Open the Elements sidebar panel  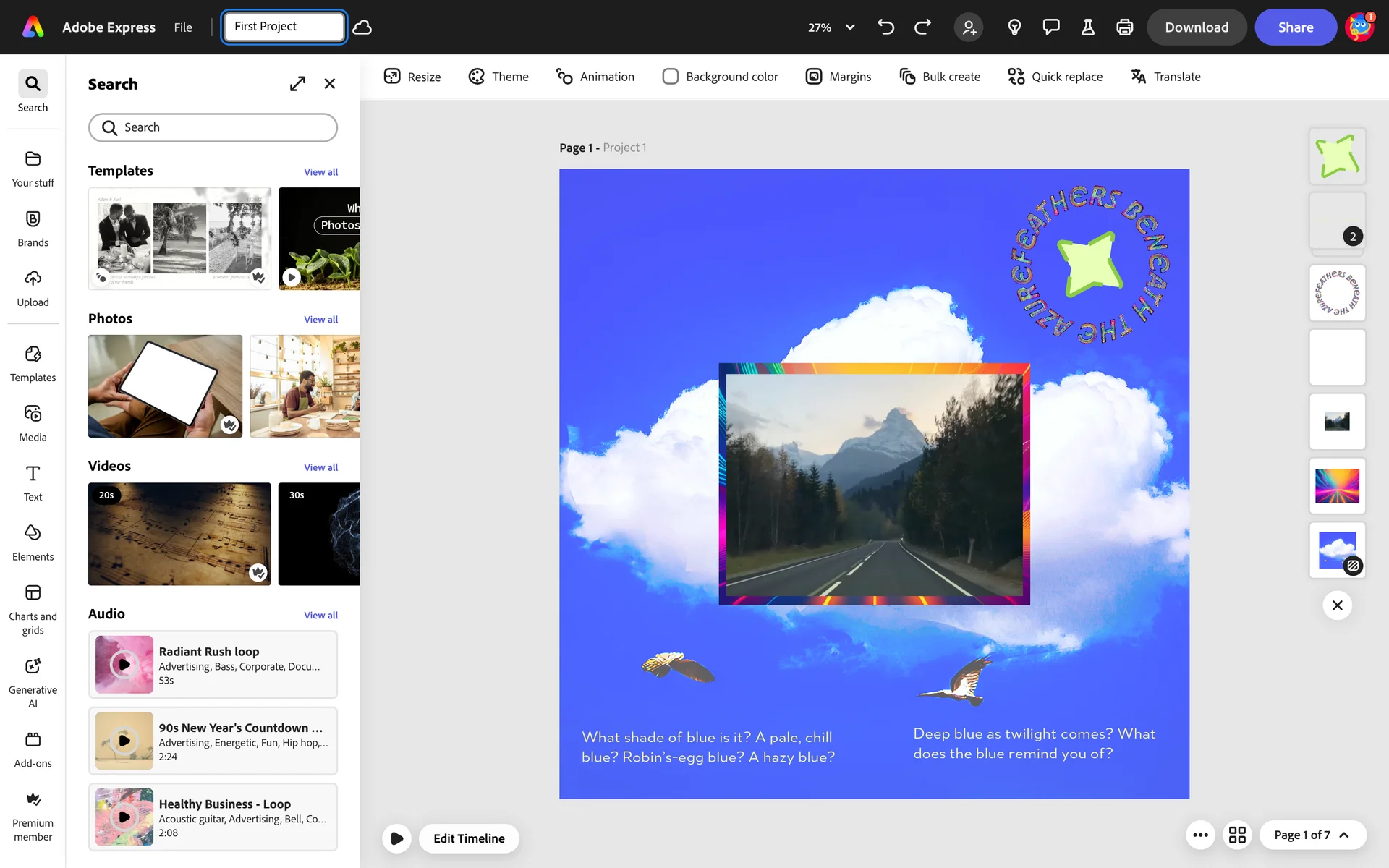[x=33, y=542]
